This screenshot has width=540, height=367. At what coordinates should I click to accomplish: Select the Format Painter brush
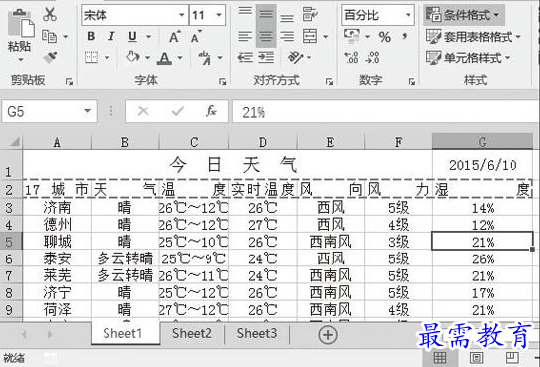[50, 57]
